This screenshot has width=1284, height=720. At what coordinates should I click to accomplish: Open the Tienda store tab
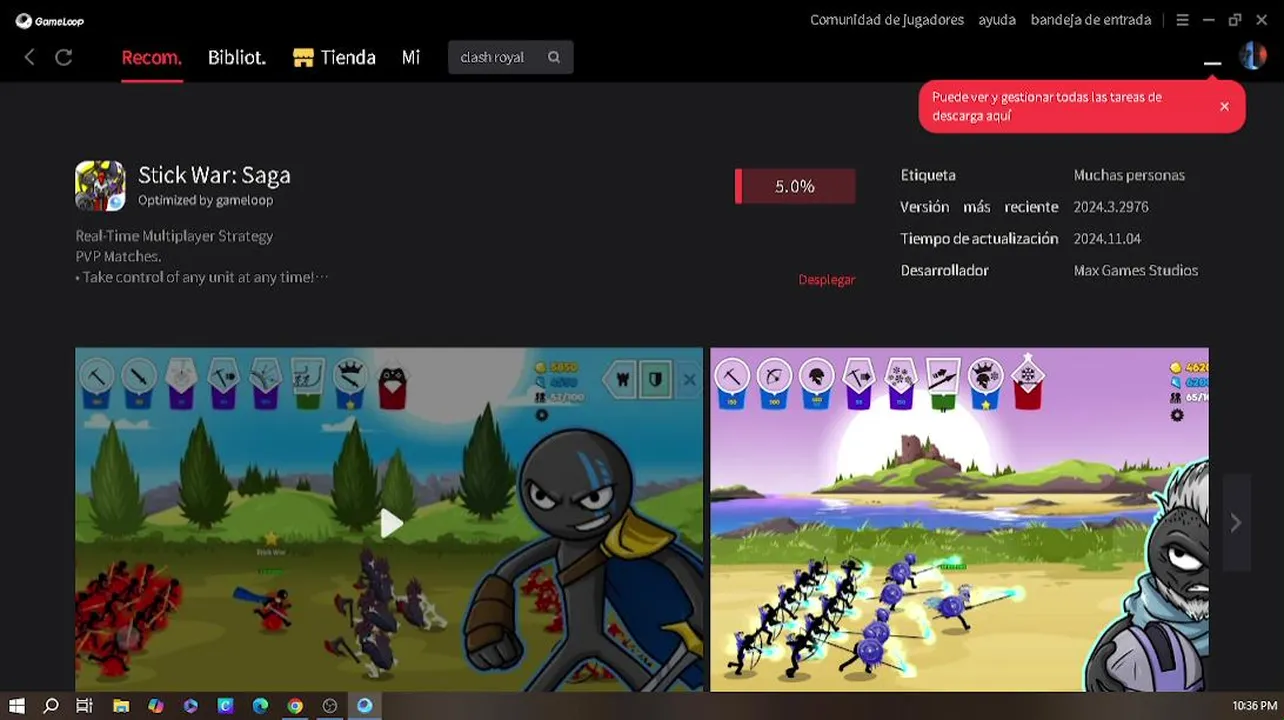[334, 58]
